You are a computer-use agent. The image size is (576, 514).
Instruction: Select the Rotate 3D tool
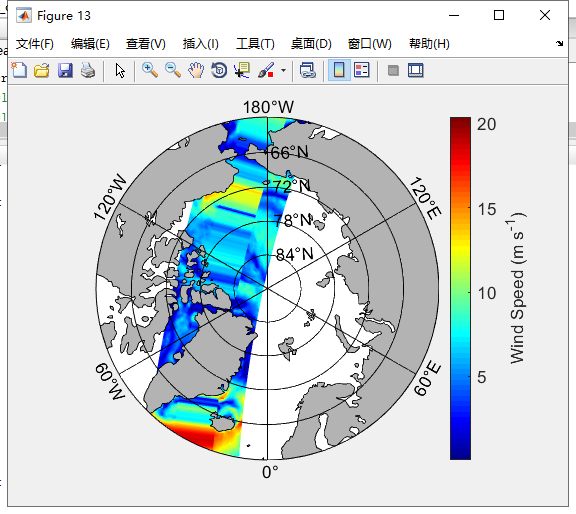point(219,70)
